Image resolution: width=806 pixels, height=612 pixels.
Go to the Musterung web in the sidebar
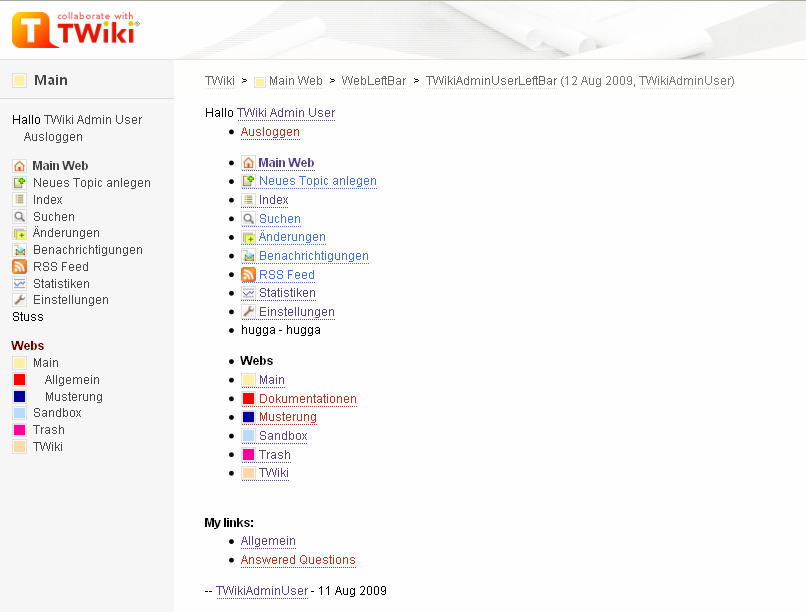coord(74,397)
